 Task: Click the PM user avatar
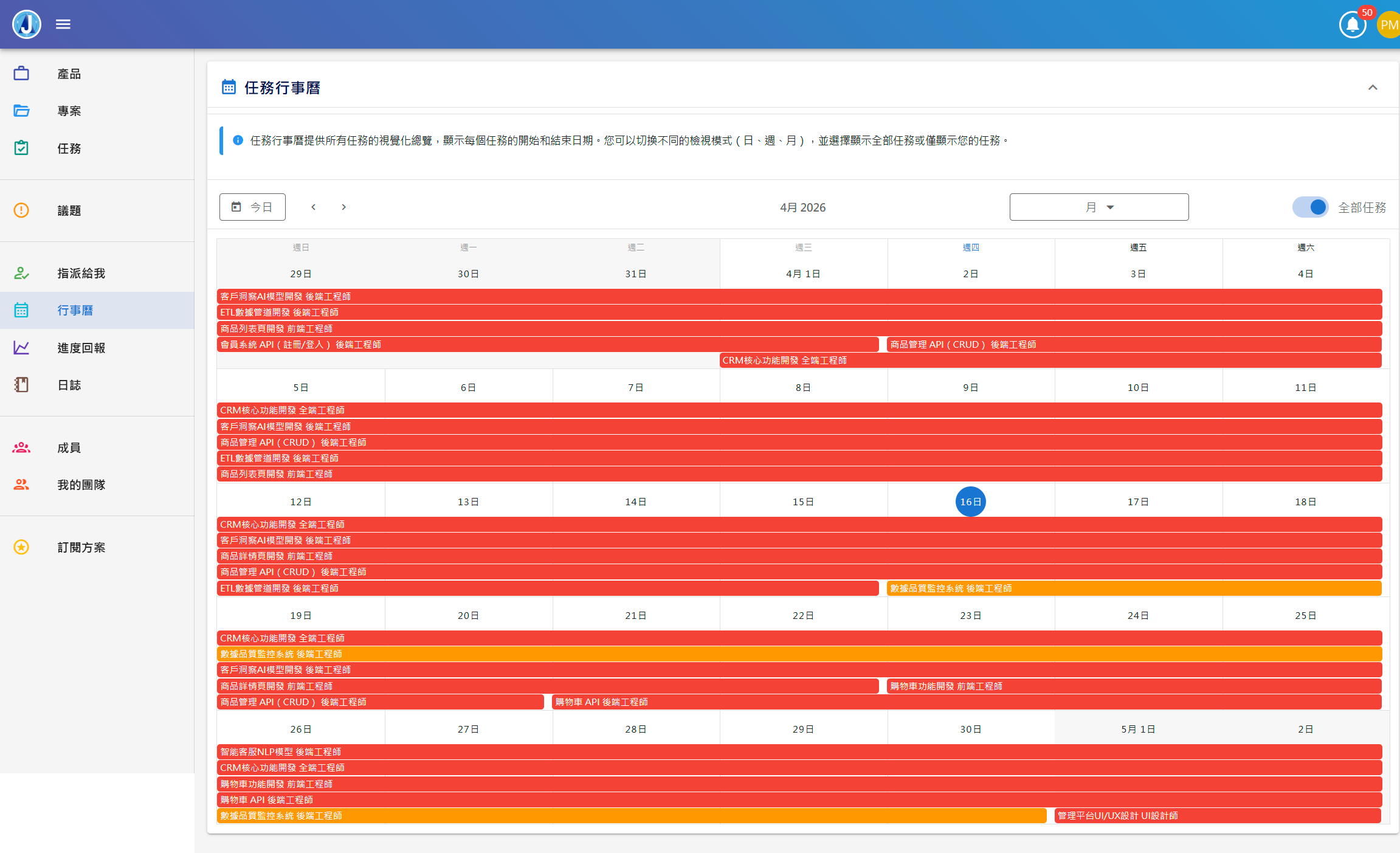[x=1388, y=25]
